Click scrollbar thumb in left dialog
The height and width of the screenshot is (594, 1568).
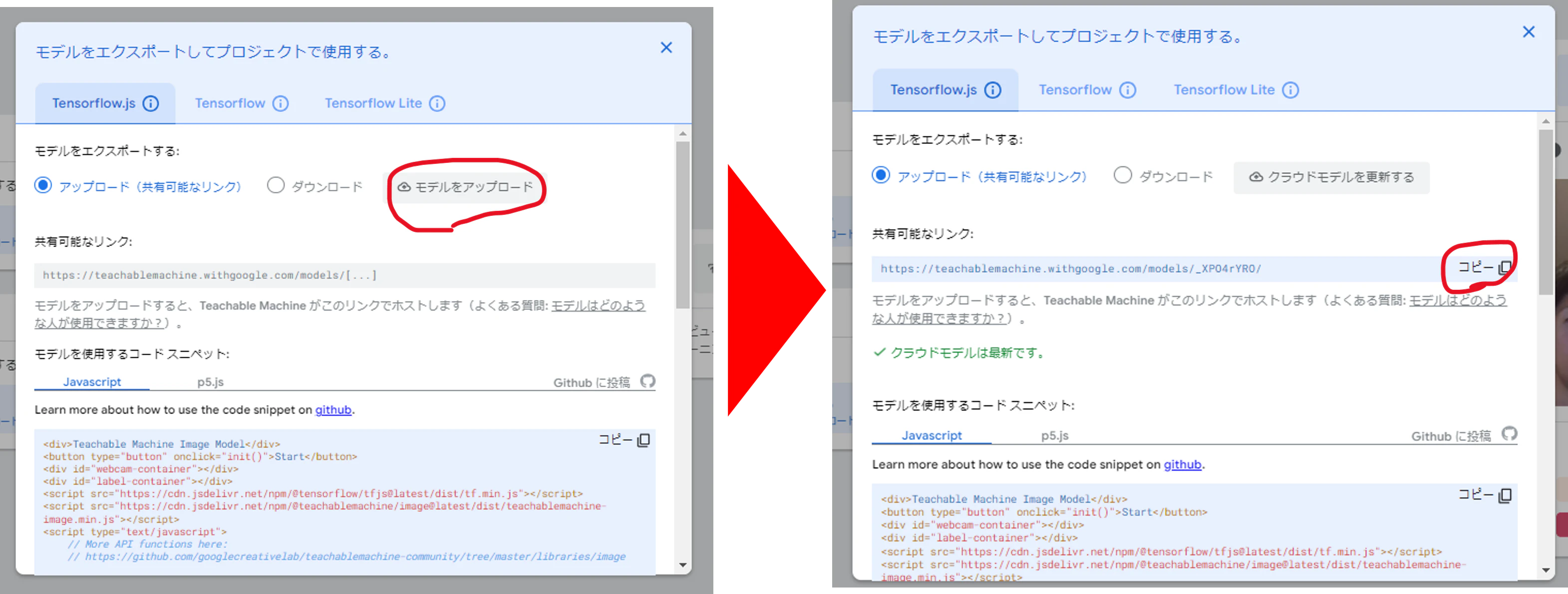click(683, 224)
